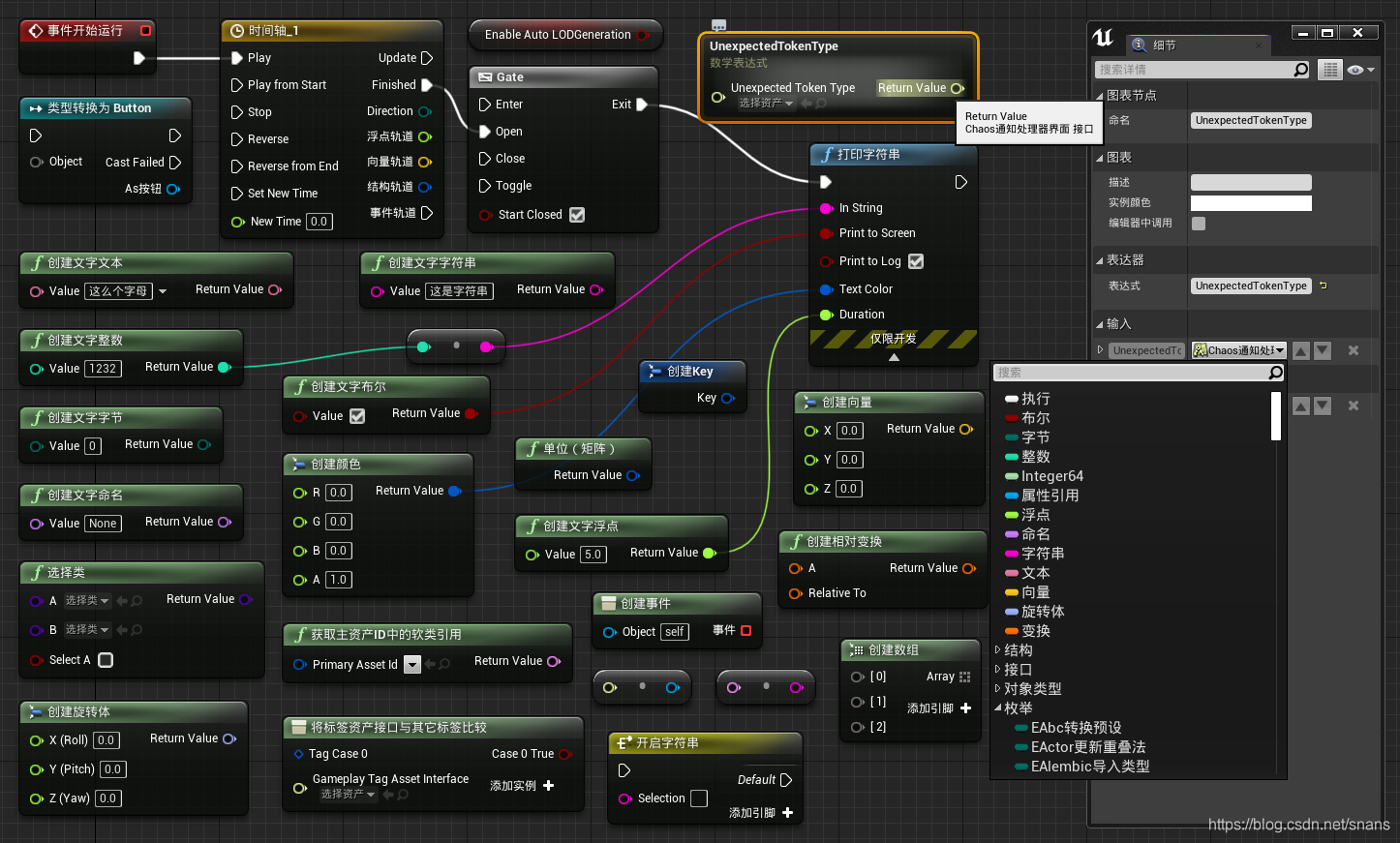This screenshot has width=1400, height=843.
Task: Toggle the 创建文字布尔 Value checkbox
Action: point(357,416)
